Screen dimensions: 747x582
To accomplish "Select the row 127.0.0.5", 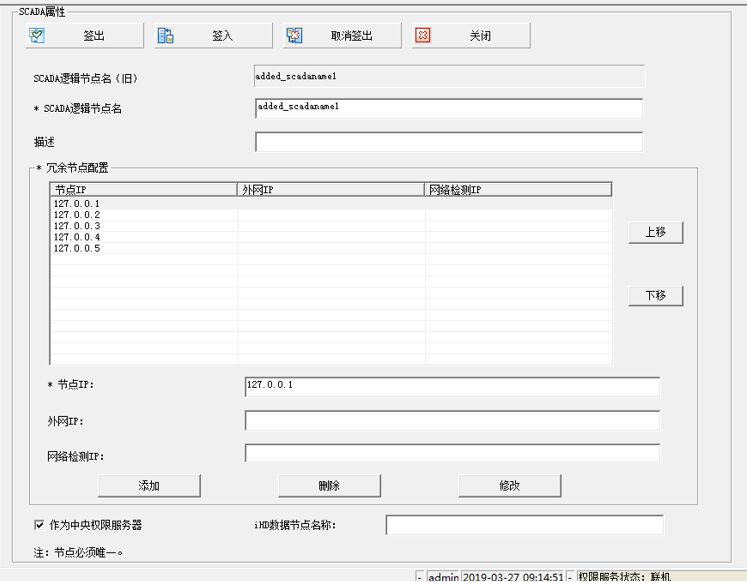I will click(x=331, y=249).
